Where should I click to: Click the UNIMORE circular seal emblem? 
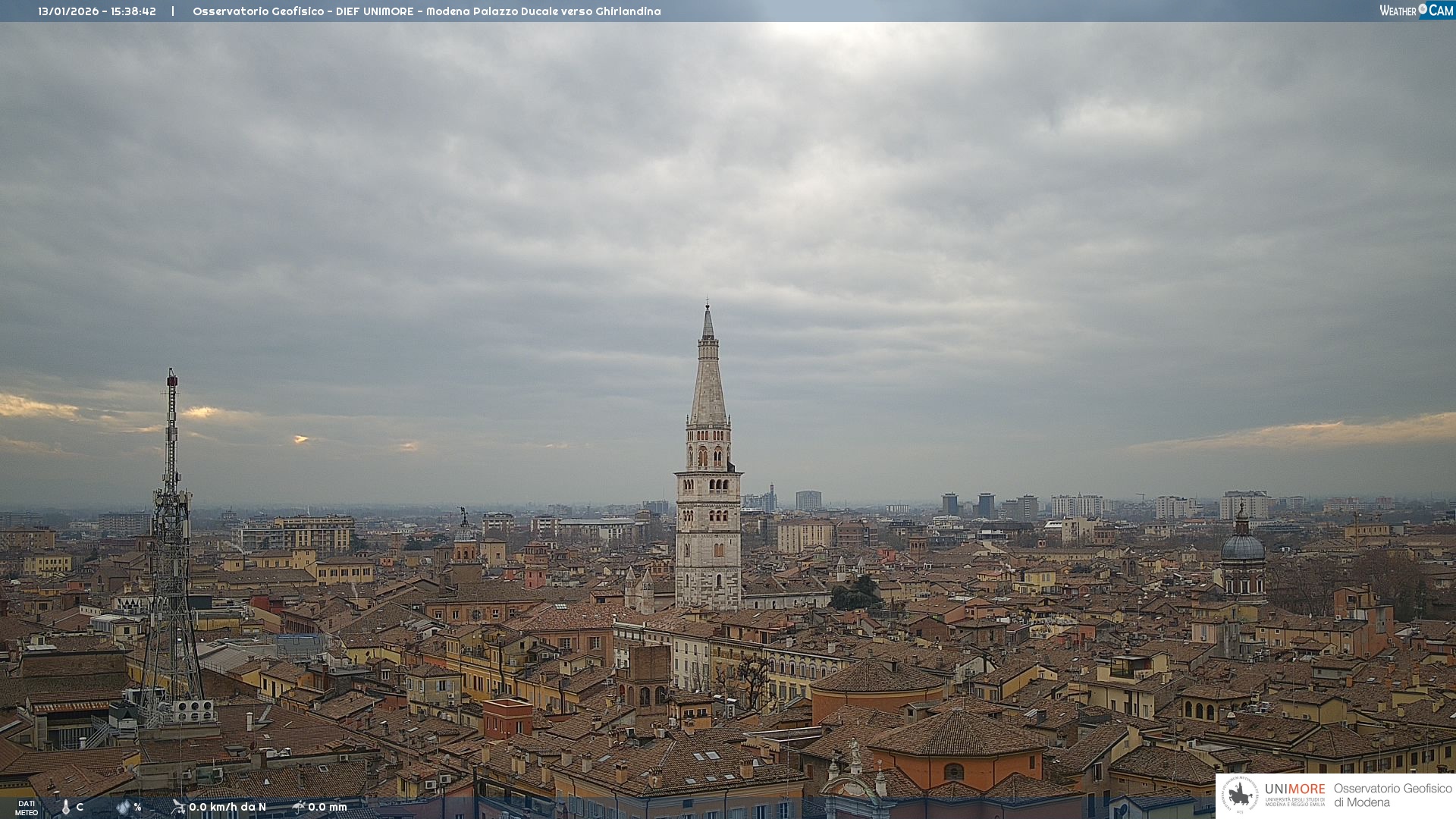(x=1241, y=795)
